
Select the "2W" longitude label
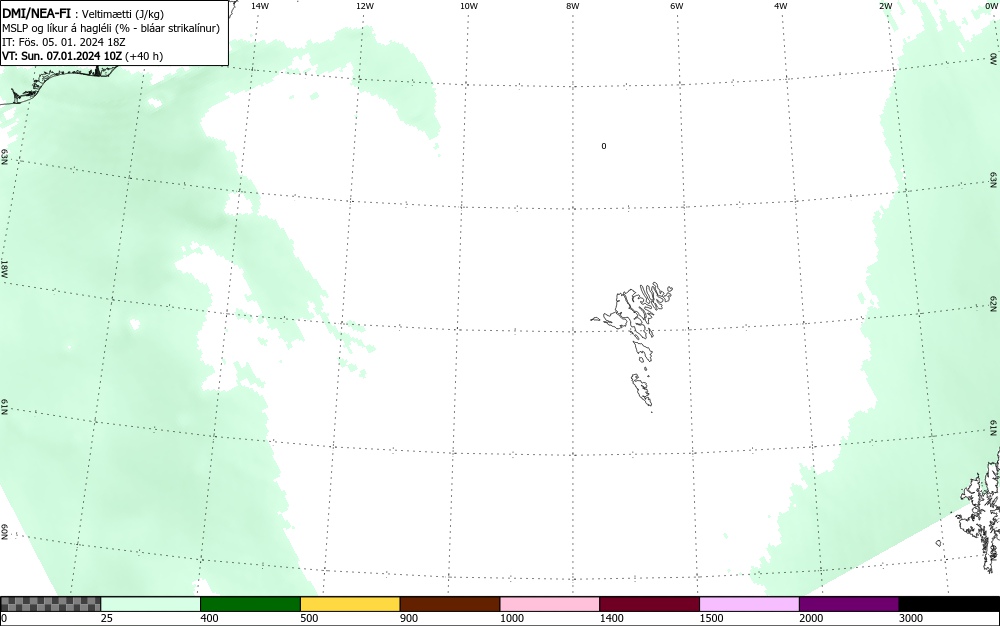tap(885, 6)
